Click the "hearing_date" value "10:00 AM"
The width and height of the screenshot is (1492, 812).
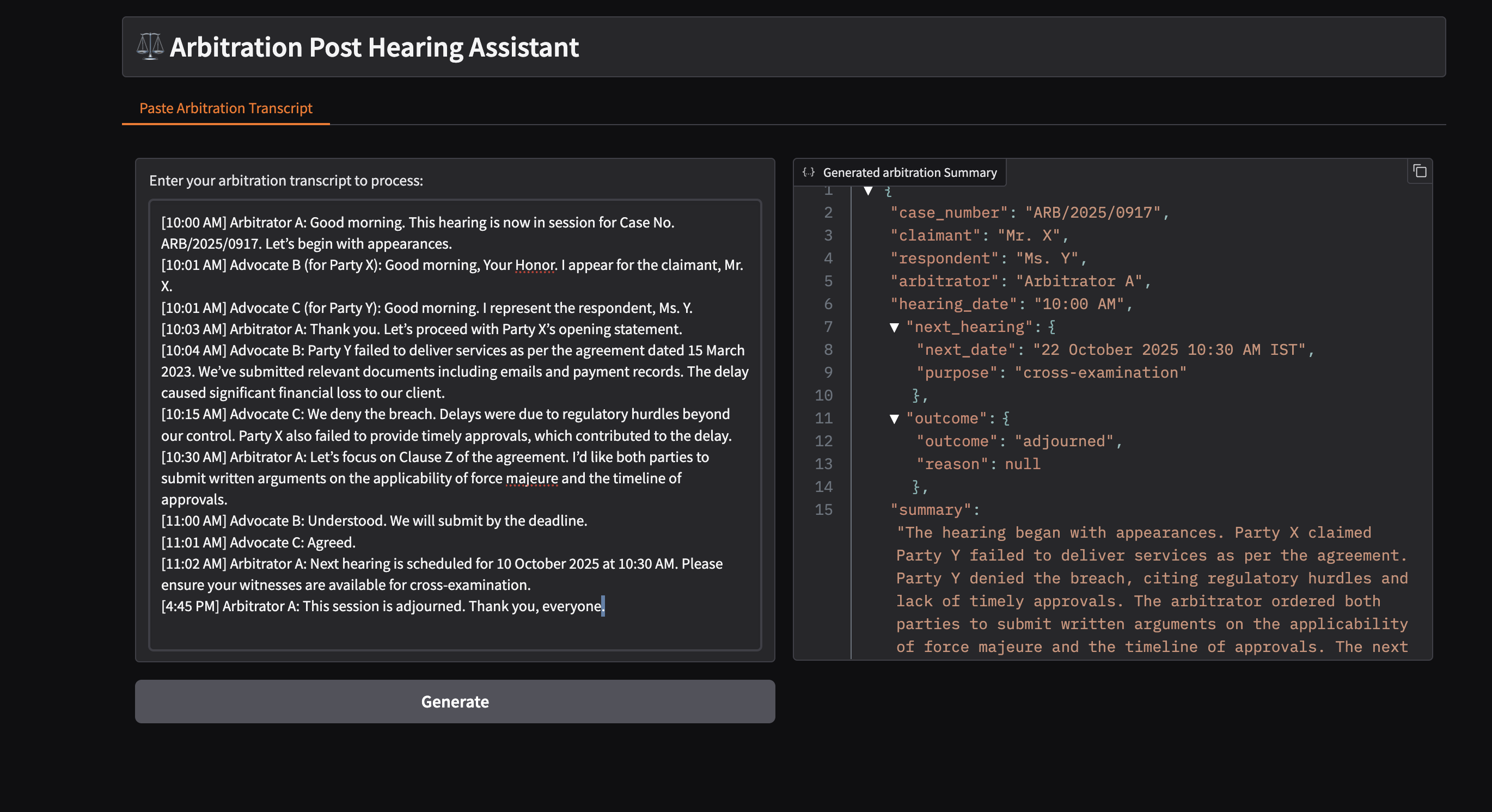tap(1079, 304)
